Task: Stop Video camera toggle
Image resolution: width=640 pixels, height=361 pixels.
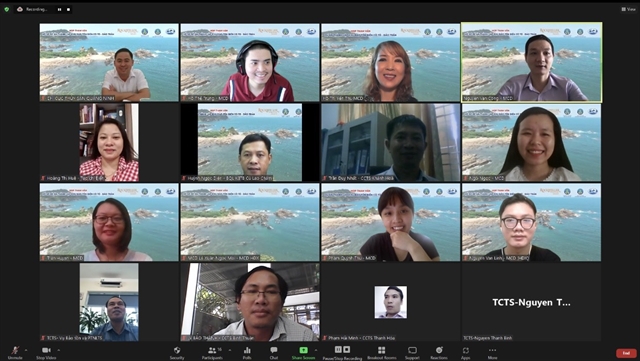Action: (46, 353)
